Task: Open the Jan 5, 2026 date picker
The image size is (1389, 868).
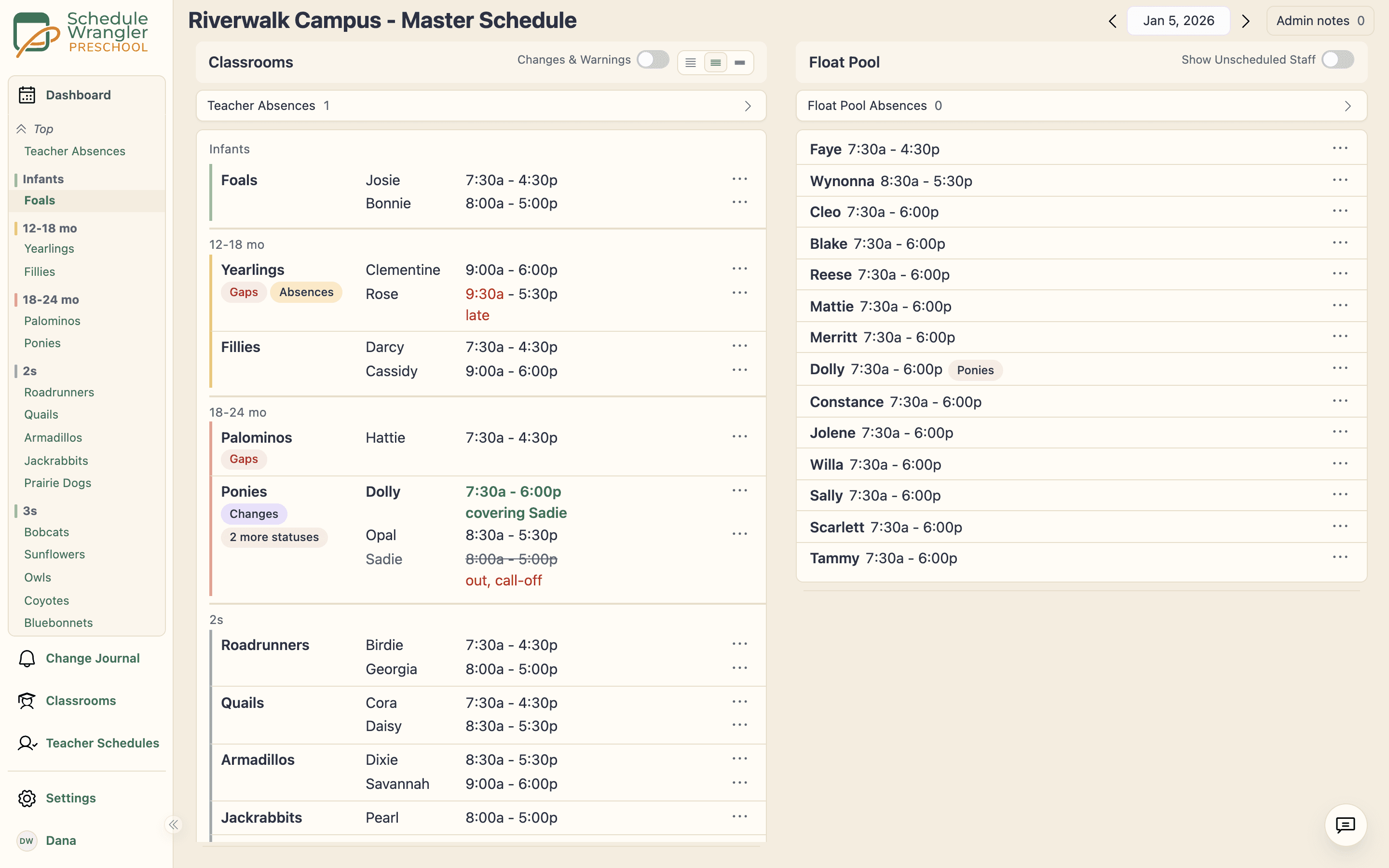Action: point(1178,21)
